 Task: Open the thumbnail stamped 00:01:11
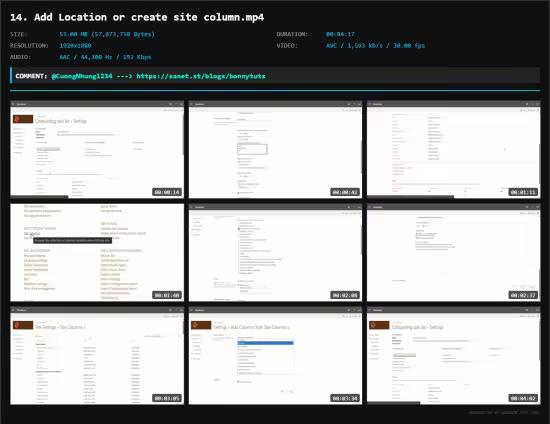(x=454, y=149)
